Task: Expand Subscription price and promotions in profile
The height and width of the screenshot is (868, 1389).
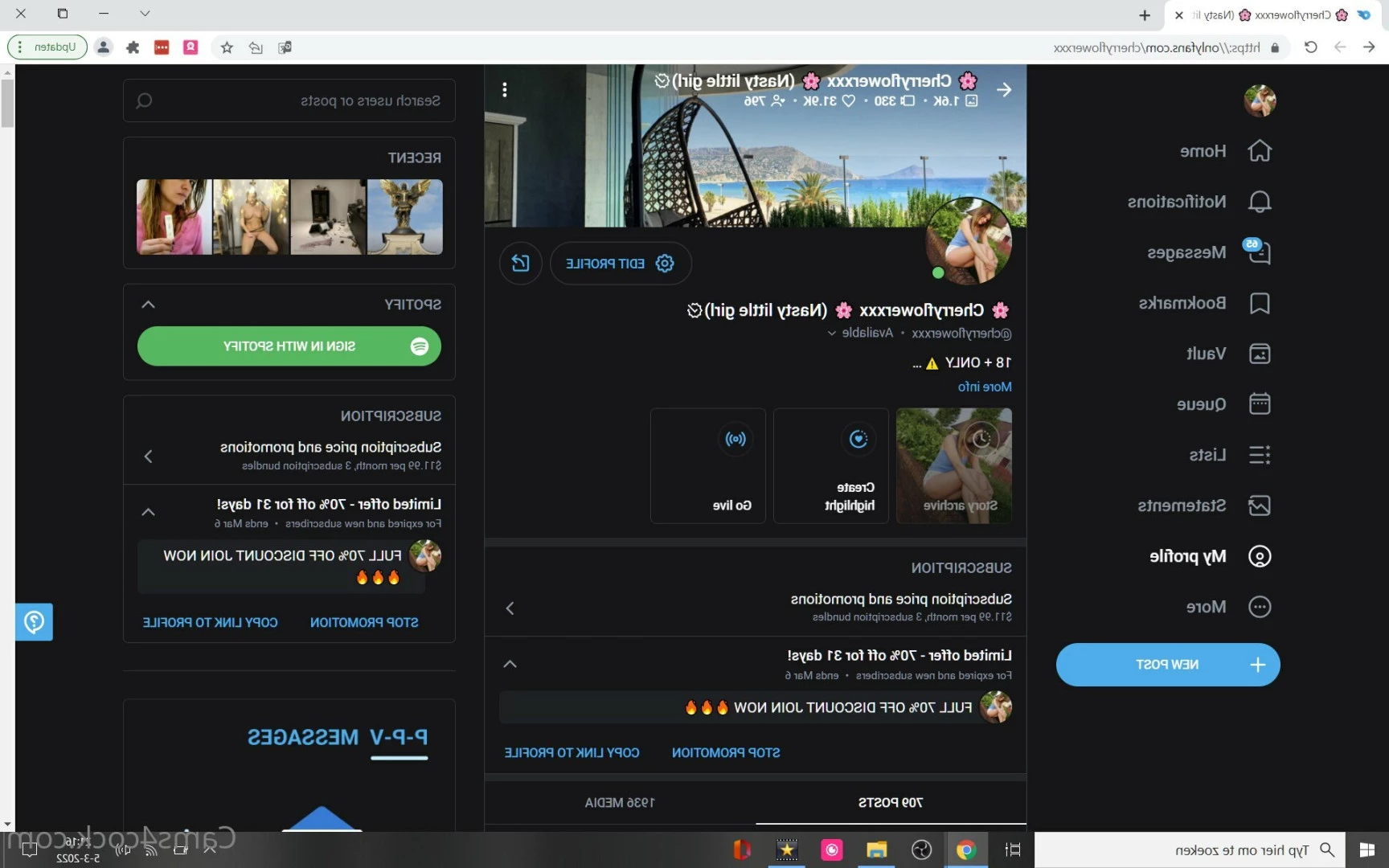Action: 756,608
